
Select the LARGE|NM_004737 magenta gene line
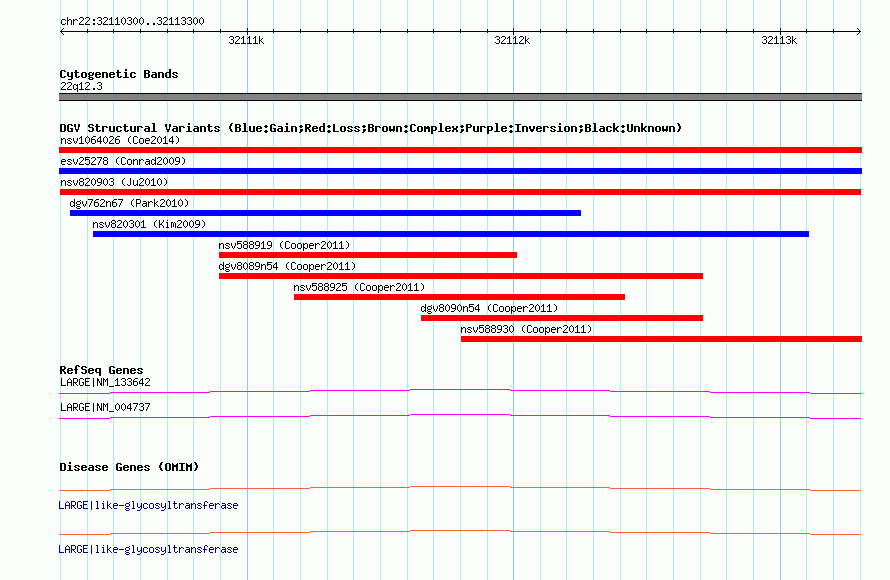pyautogui.click(x=460, y=417)
